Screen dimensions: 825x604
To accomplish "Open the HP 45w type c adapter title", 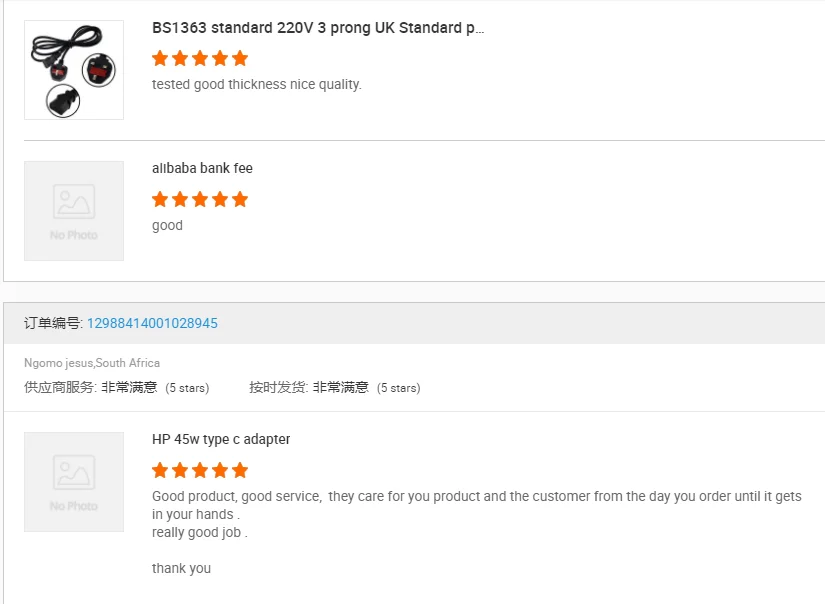I will click(221, 439).
